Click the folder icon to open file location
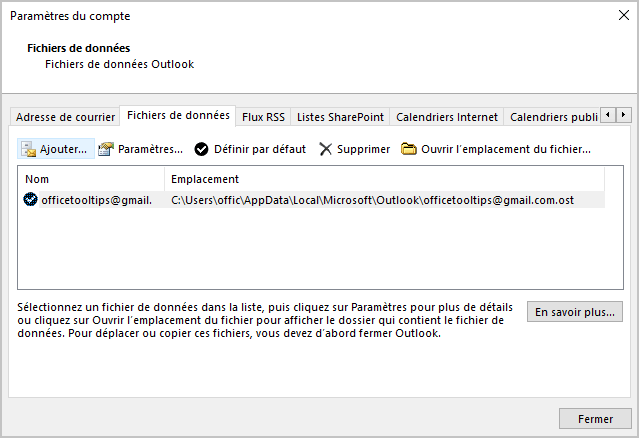This screenshot has height=438, width=639. 408,149
